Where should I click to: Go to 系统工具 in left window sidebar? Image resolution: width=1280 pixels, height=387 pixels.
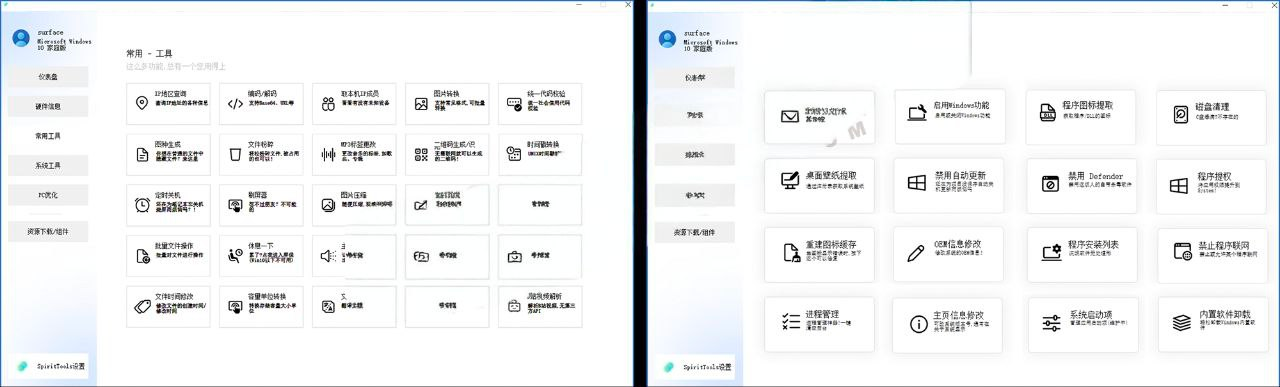pos(48,165)
